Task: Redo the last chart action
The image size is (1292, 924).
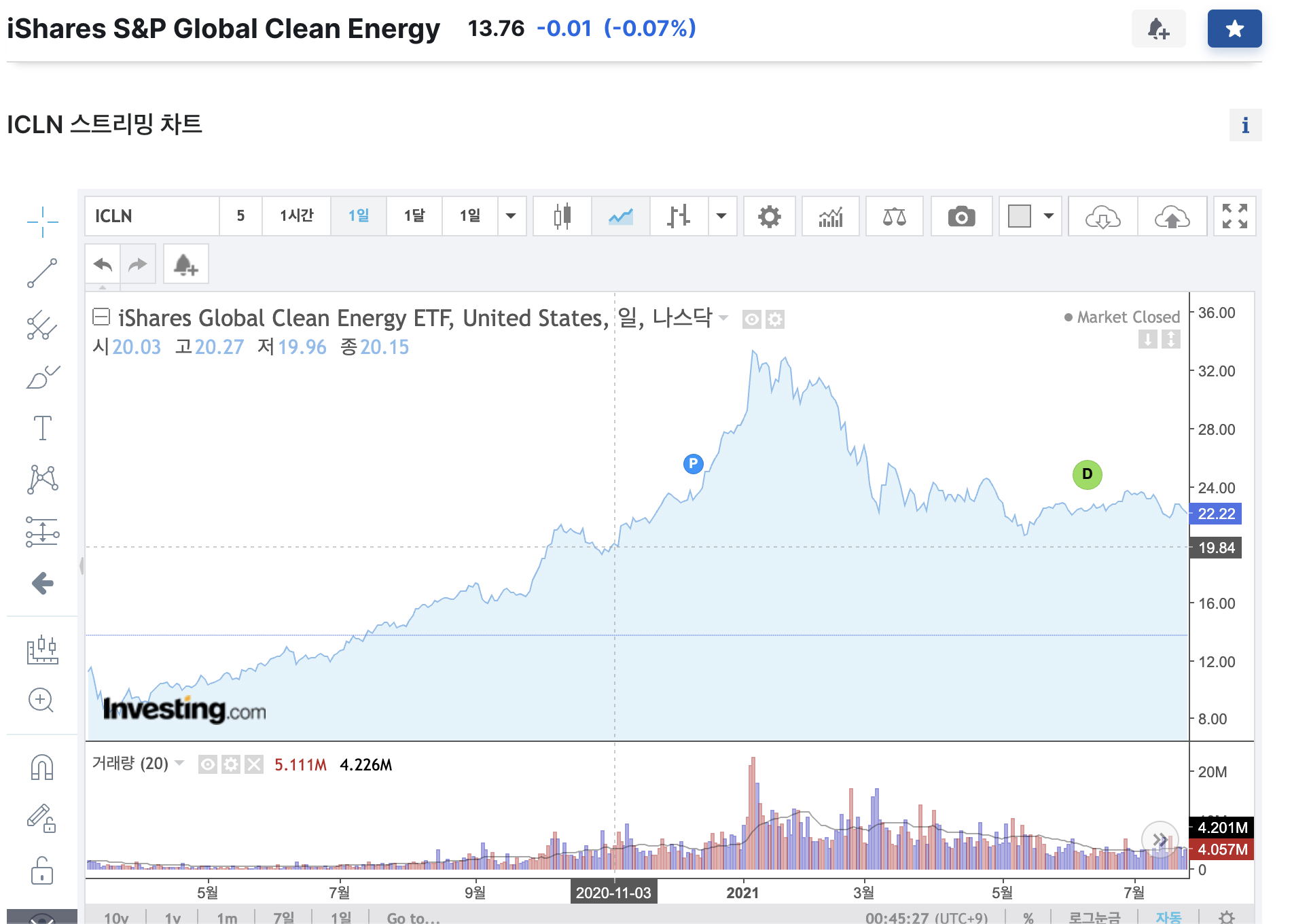Action: (x=138, y=264)
